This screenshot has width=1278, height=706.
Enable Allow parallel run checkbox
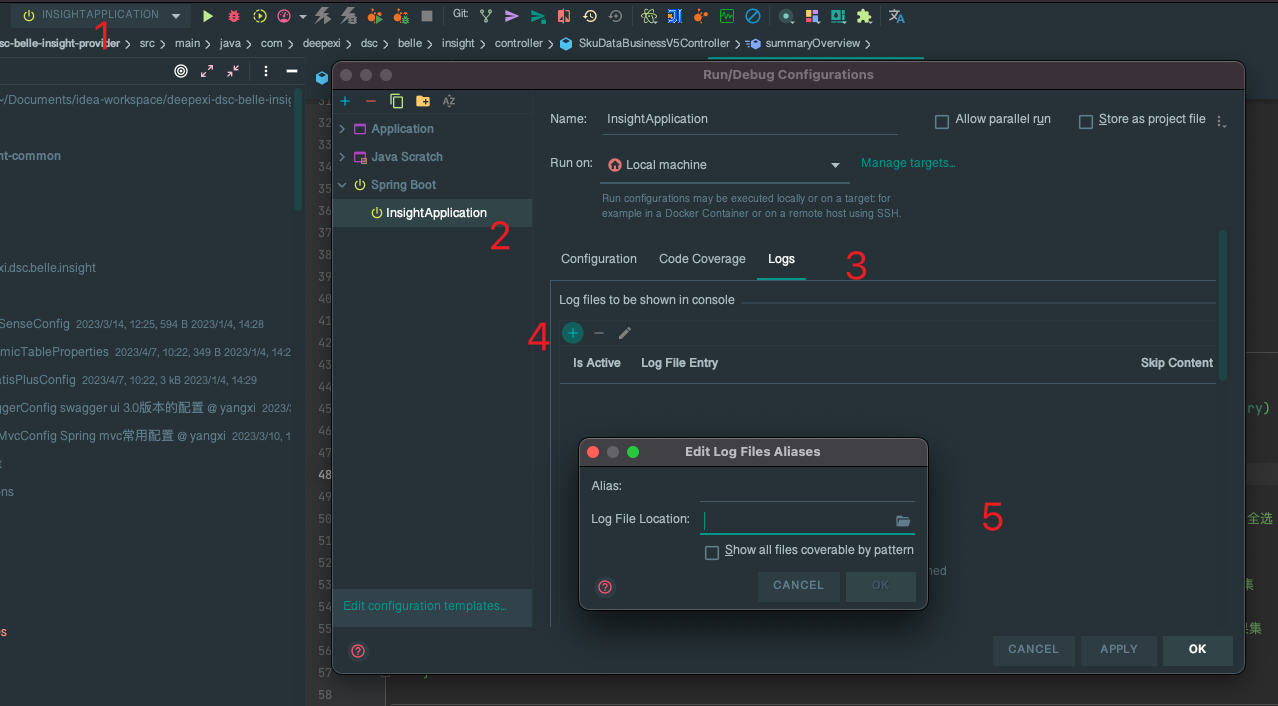(x=941, y=122)
